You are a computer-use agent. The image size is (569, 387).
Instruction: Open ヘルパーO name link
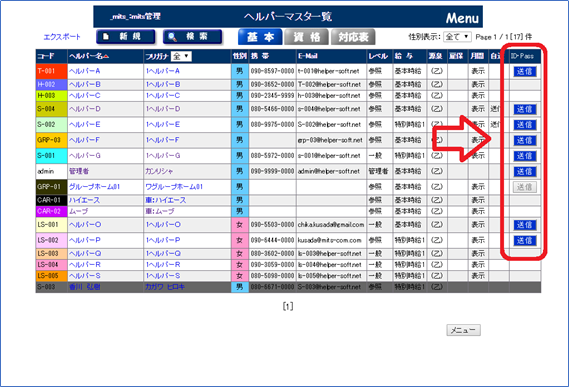85,225
